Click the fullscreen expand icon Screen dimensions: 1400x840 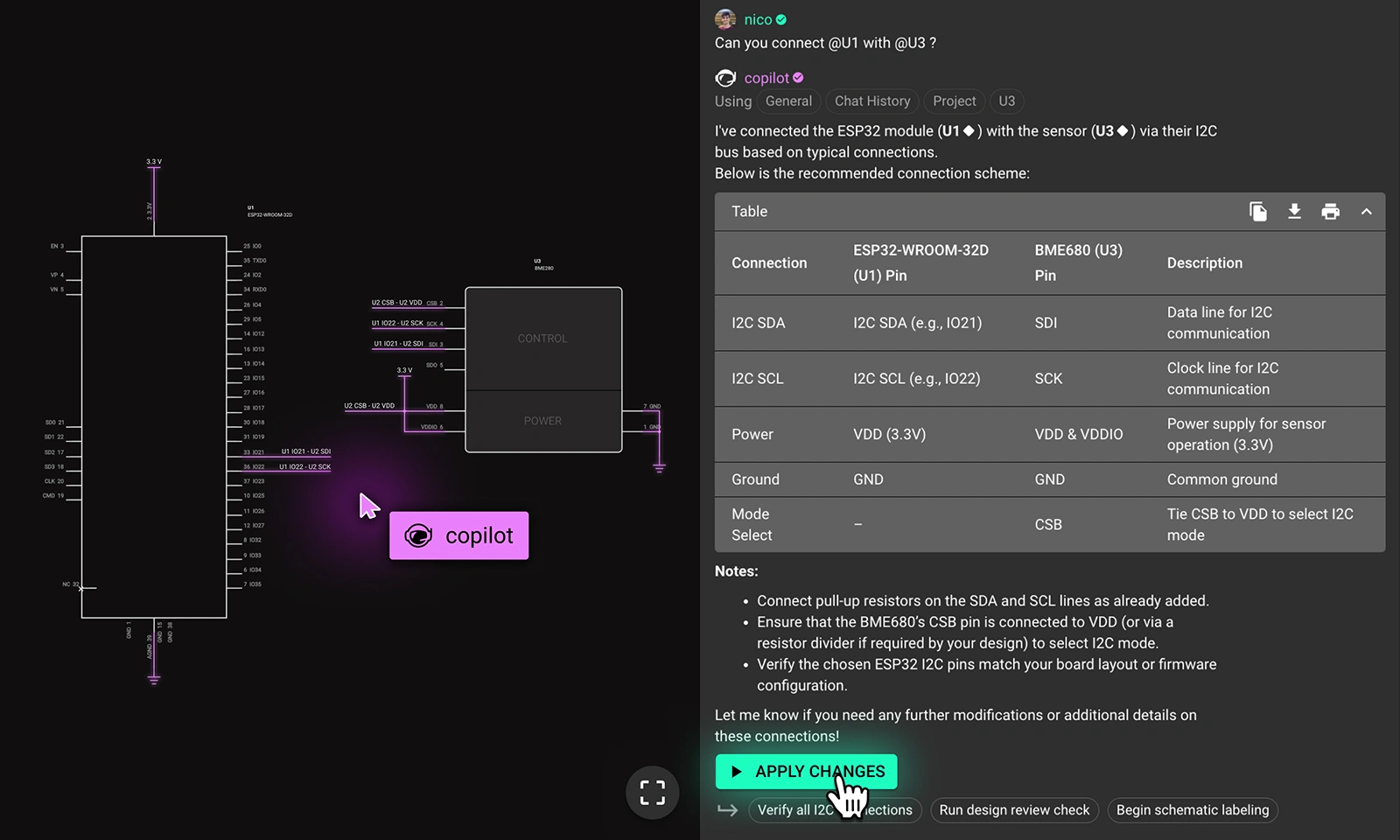(x=652, y=793)
